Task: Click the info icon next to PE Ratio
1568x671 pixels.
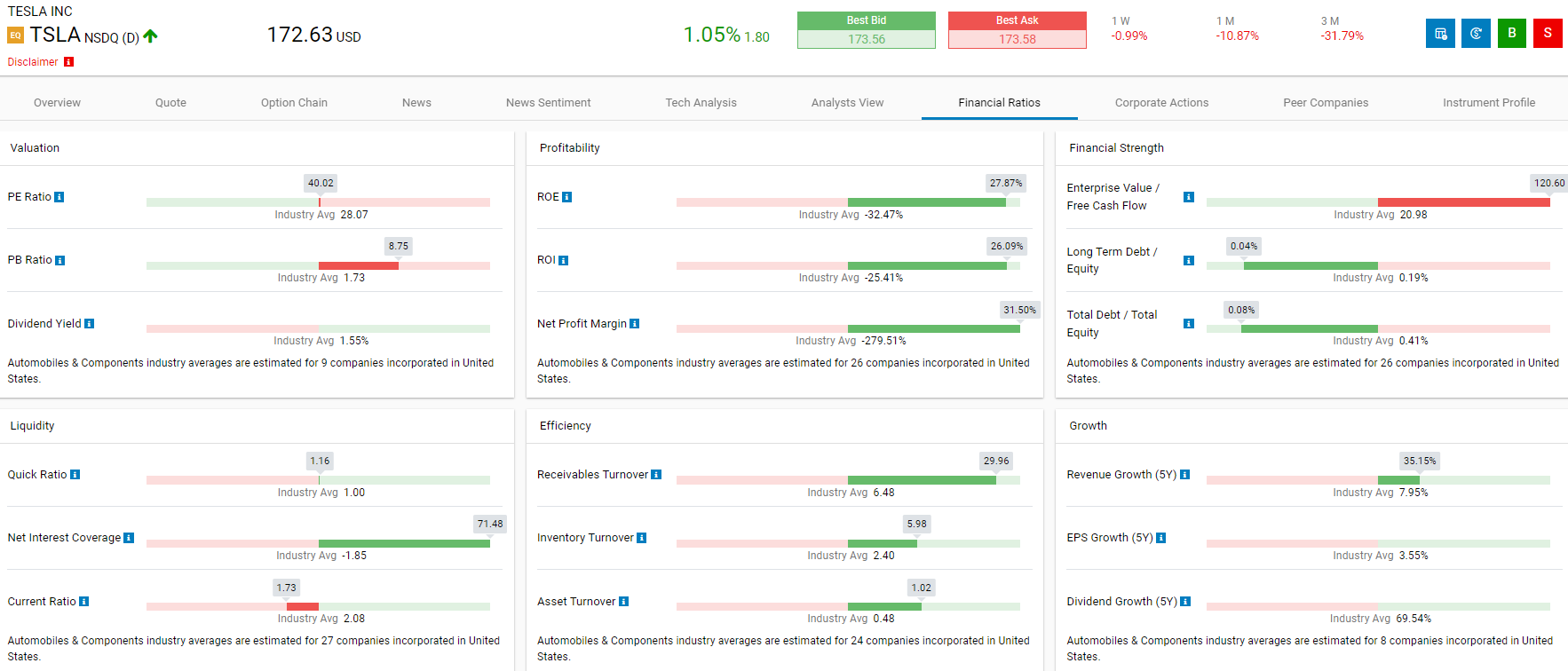Action: [59, 197]
